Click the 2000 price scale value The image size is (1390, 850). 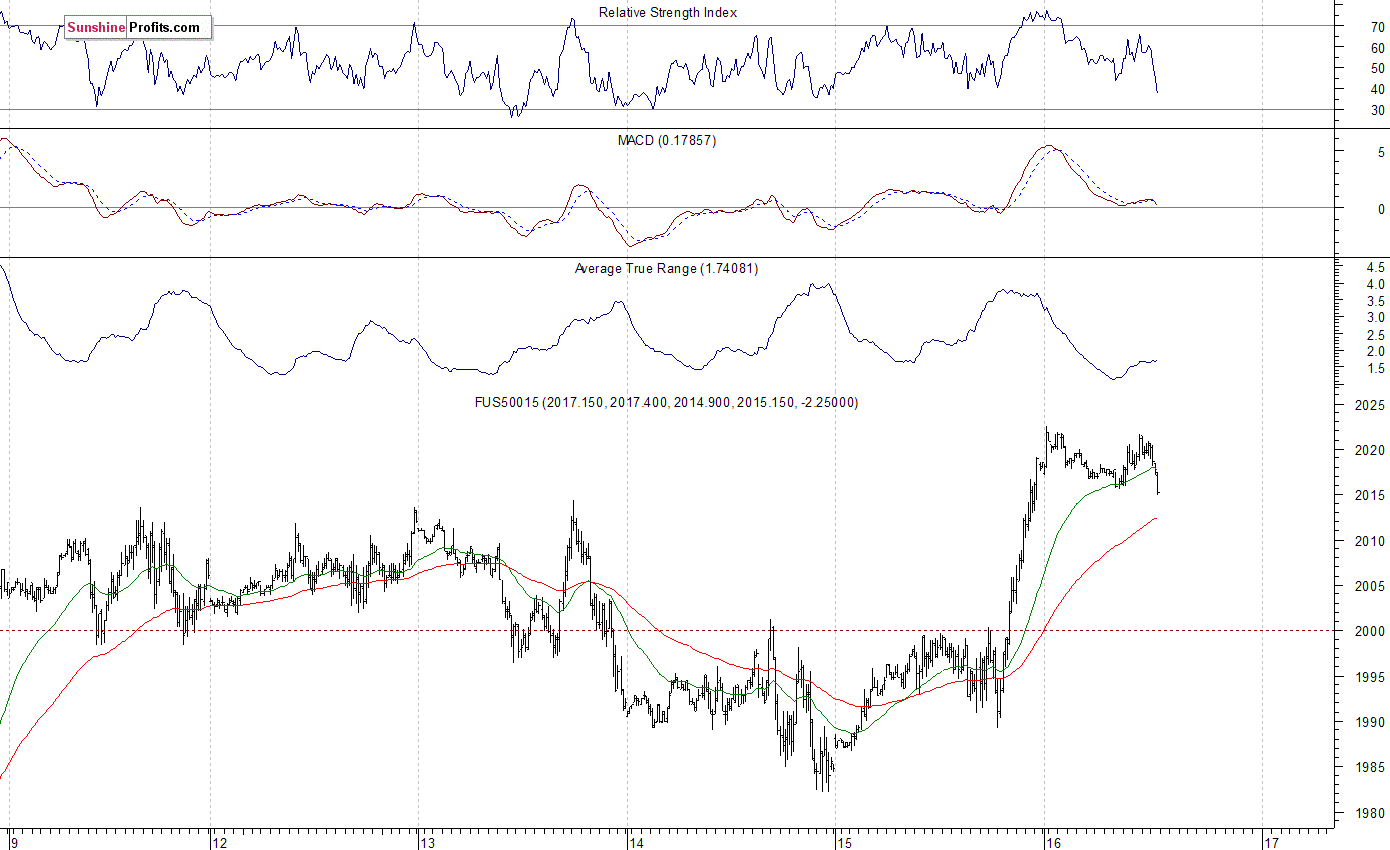point(1370,632)
